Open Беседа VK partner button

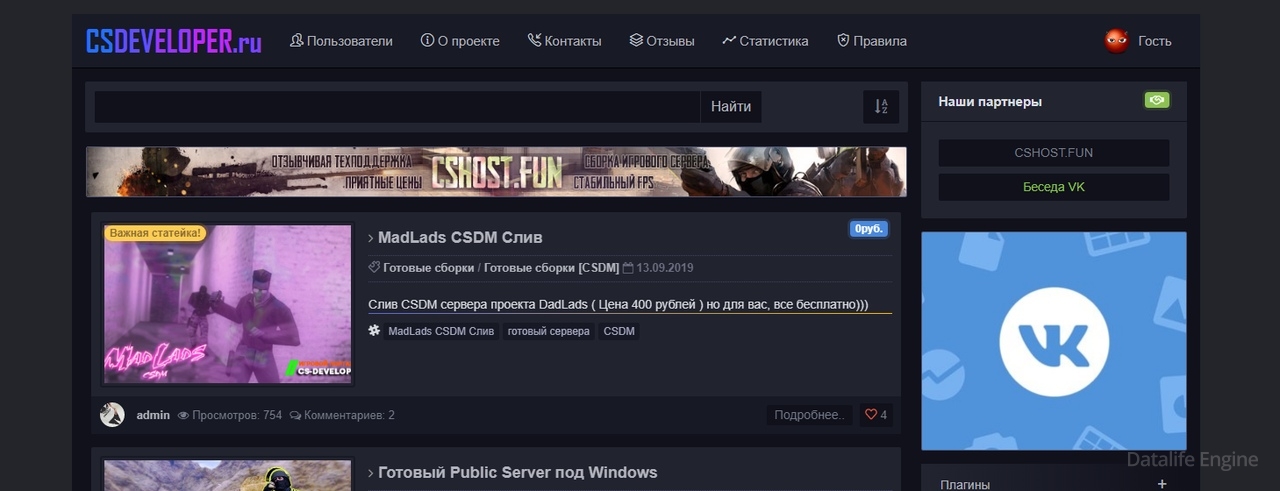(1053, 187)
